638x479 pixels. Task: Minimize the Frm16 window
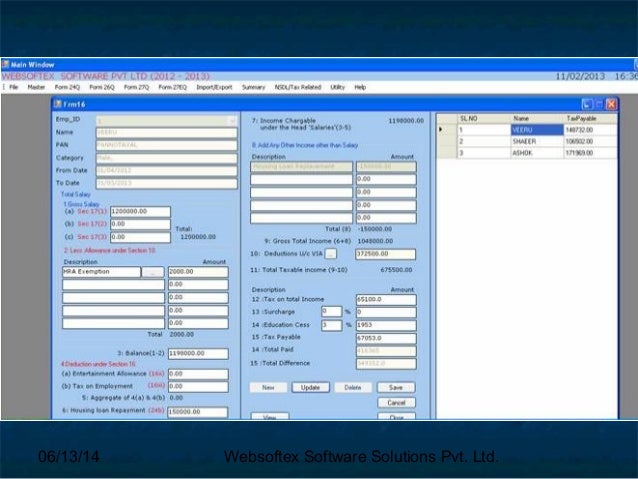[x=586, y=105]
